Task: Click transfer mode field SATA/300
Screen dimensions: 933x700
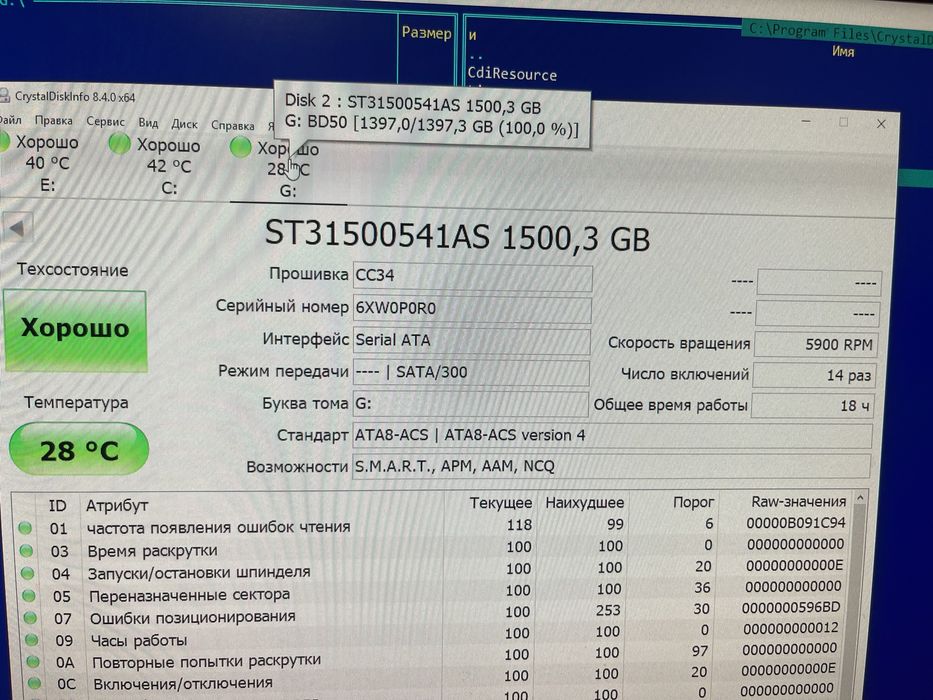Action: coord(471,373)
